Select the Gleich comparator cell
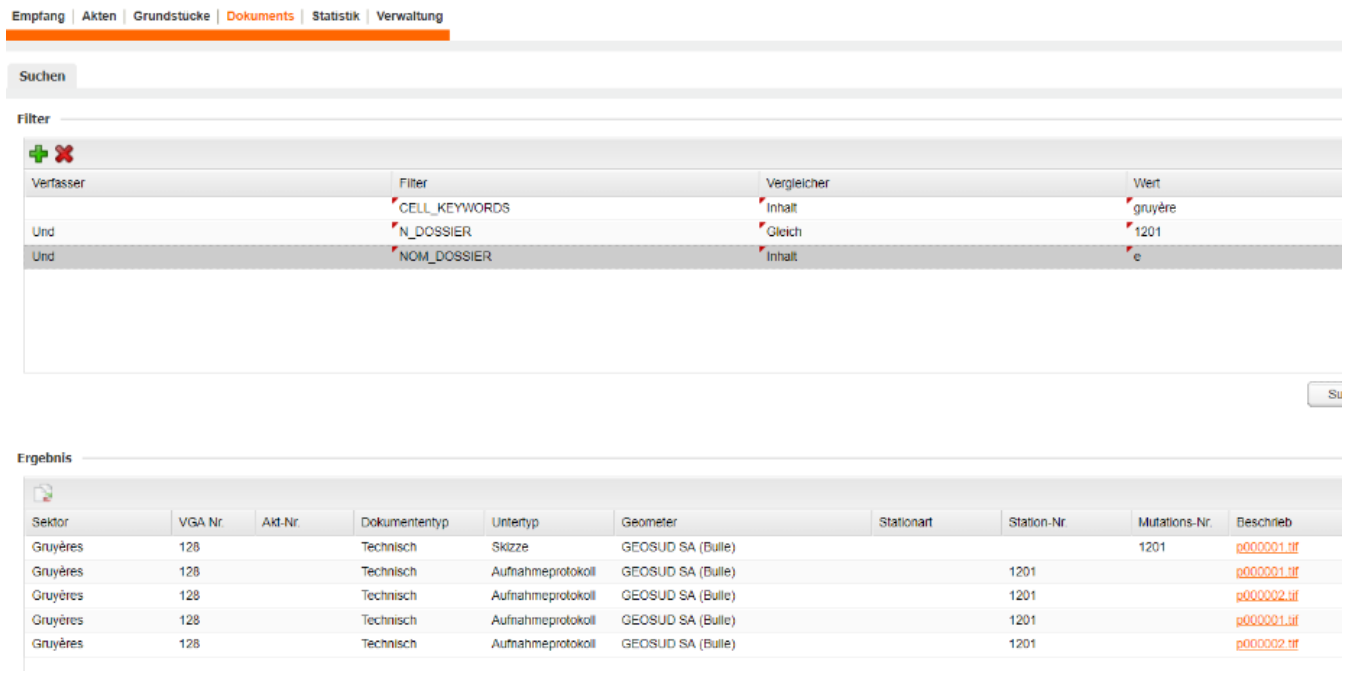 tap(783, 232)
